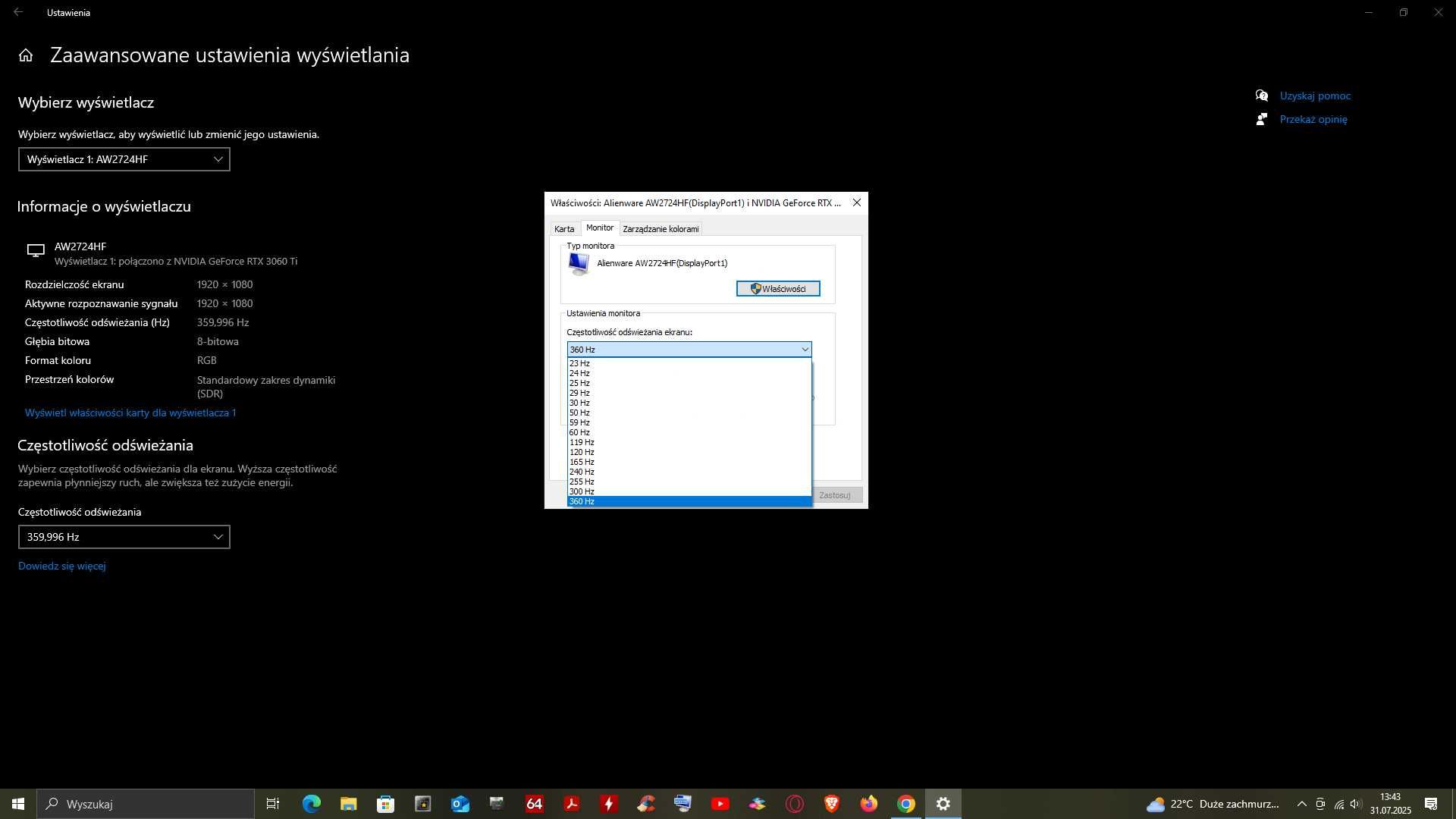Screen dimensions: 1456x819
Task: Choose 300 Hz from the refresh list
Action: point(689,491)
